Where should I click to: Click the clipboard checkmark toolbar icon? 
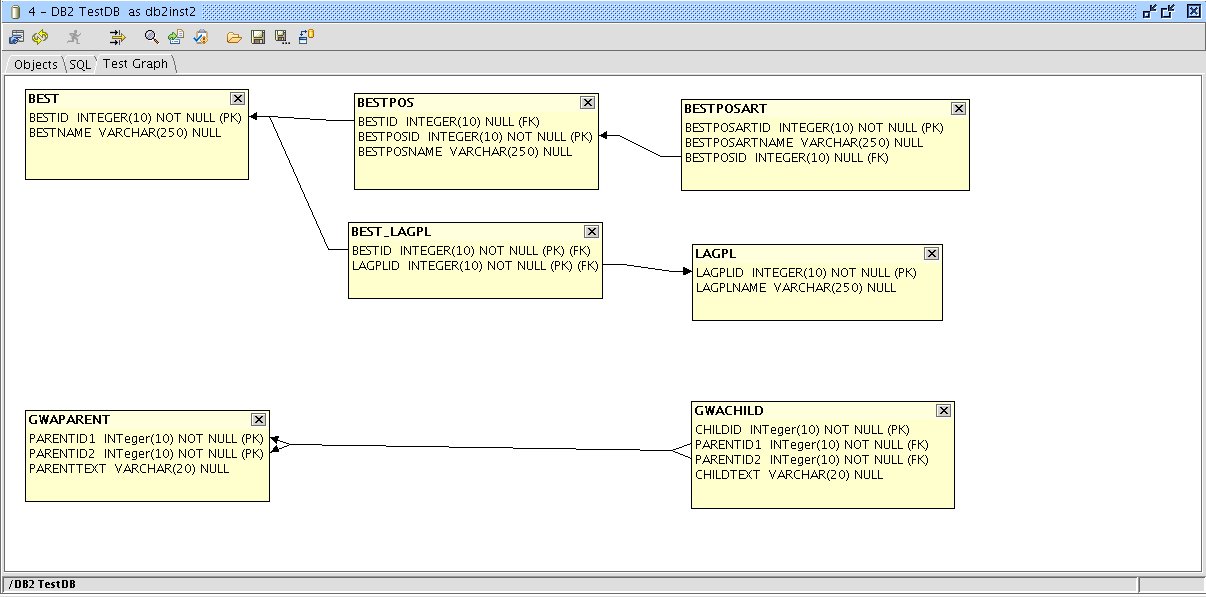coord(200,37)
